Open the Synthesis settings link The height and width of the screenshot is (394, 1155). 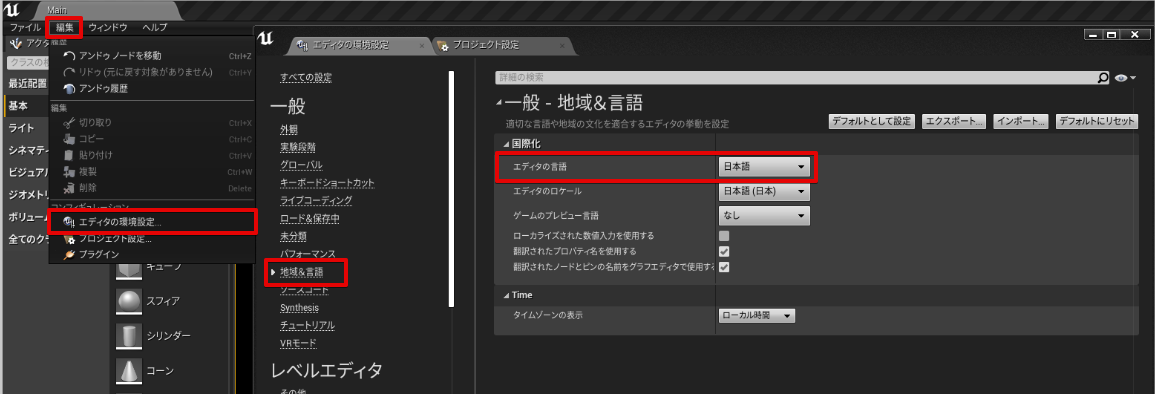click(299, 307)
